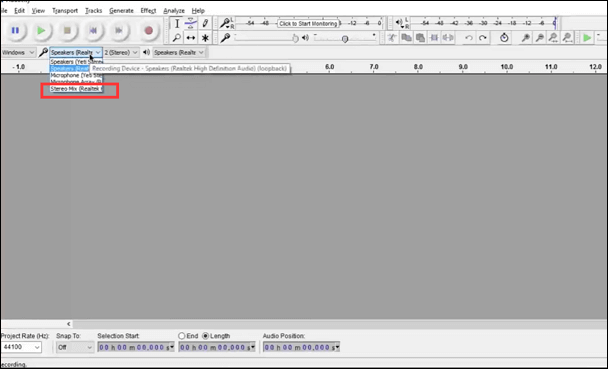The image size is (608, 369).
Task: Open Audio Position time format arrow
Action: point(337,347)
